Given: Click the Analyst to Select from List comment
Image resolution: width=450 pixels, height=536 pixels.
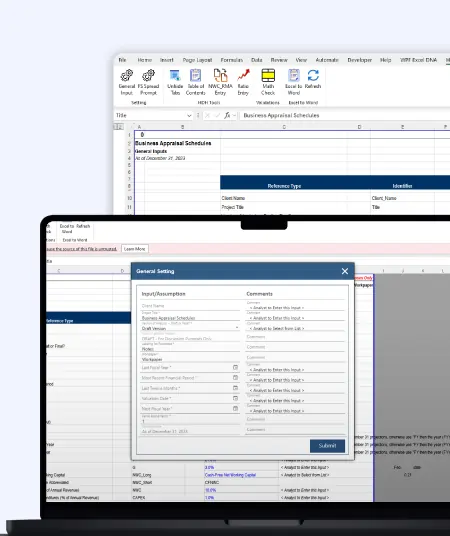Looking at the screenshot, I should (x=295, y=327).
